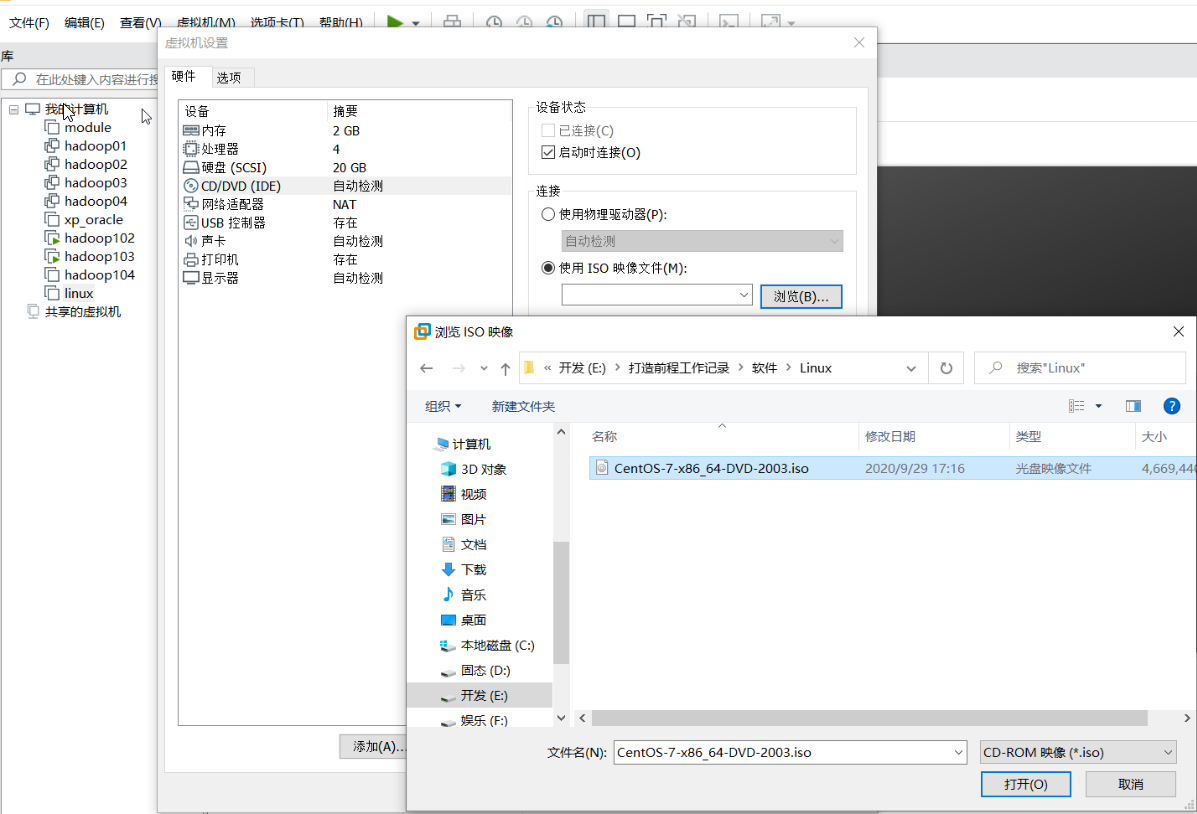Open hadoop01 VM in library tree

pyautogui.click(x=95, y=146)
